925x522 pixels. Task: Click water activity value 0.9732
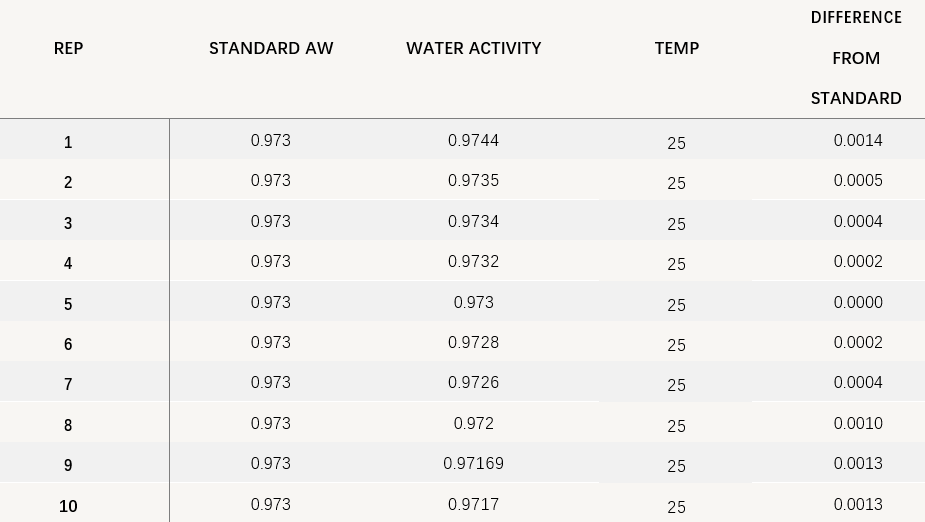pos(474,262)
